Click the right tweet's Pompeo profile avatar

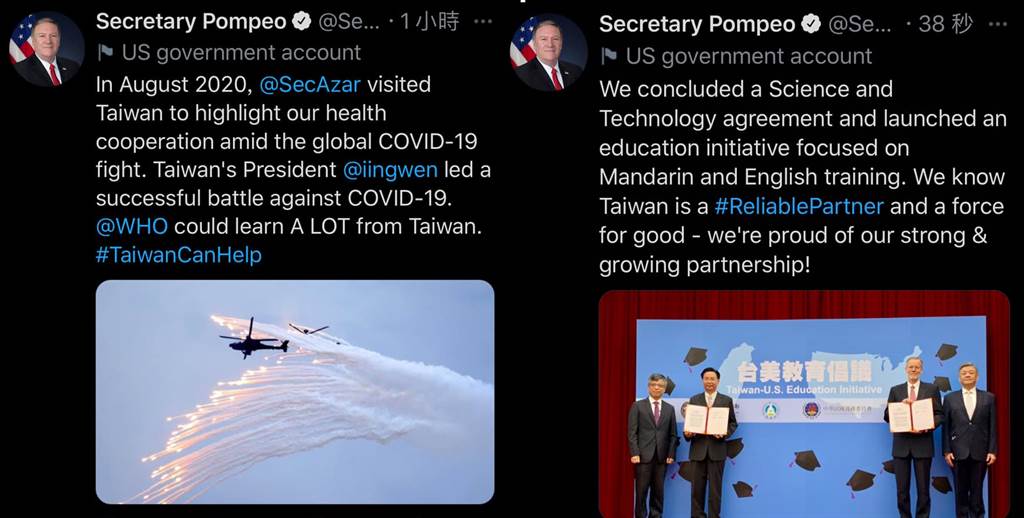click(548, 52)
